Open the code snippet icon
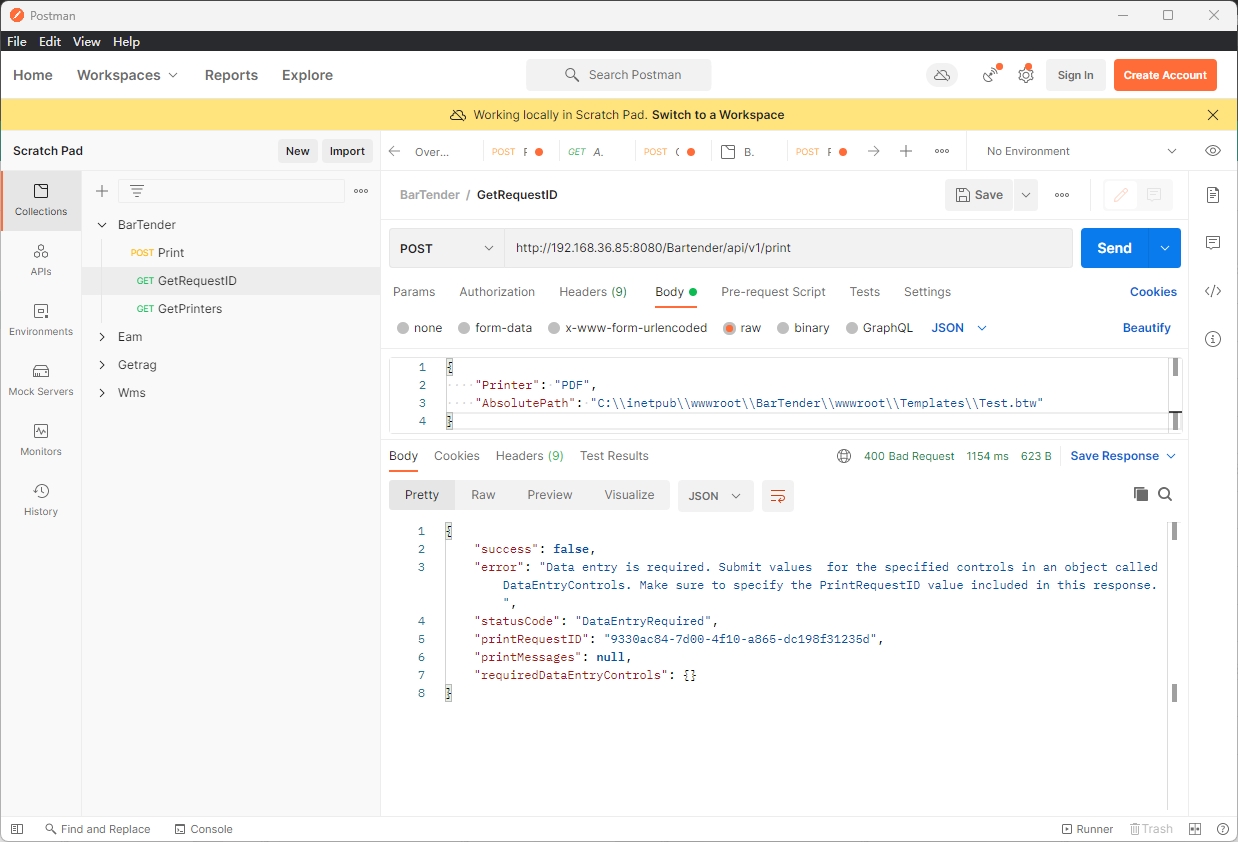This screenshot has height=842, width=1238. 1213,291
